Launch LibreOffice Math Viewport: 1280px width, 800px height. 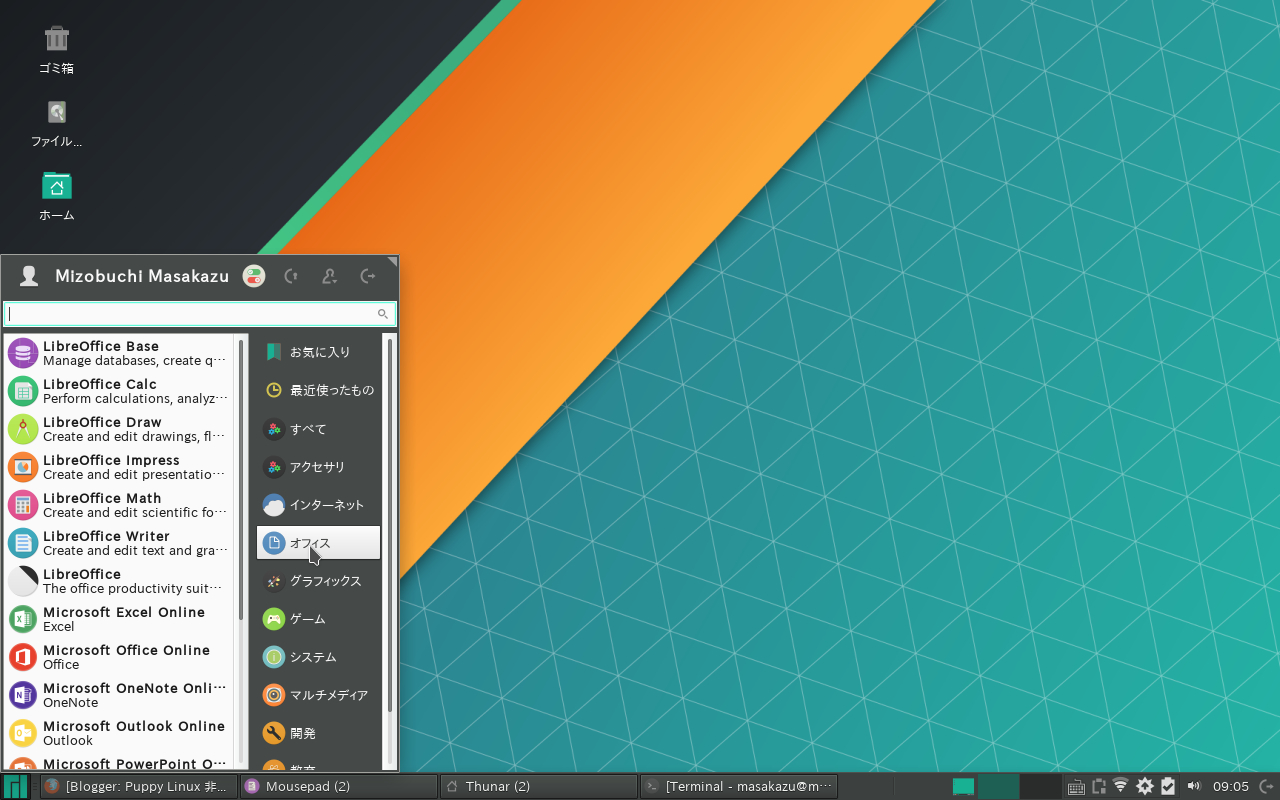(119, 505)
